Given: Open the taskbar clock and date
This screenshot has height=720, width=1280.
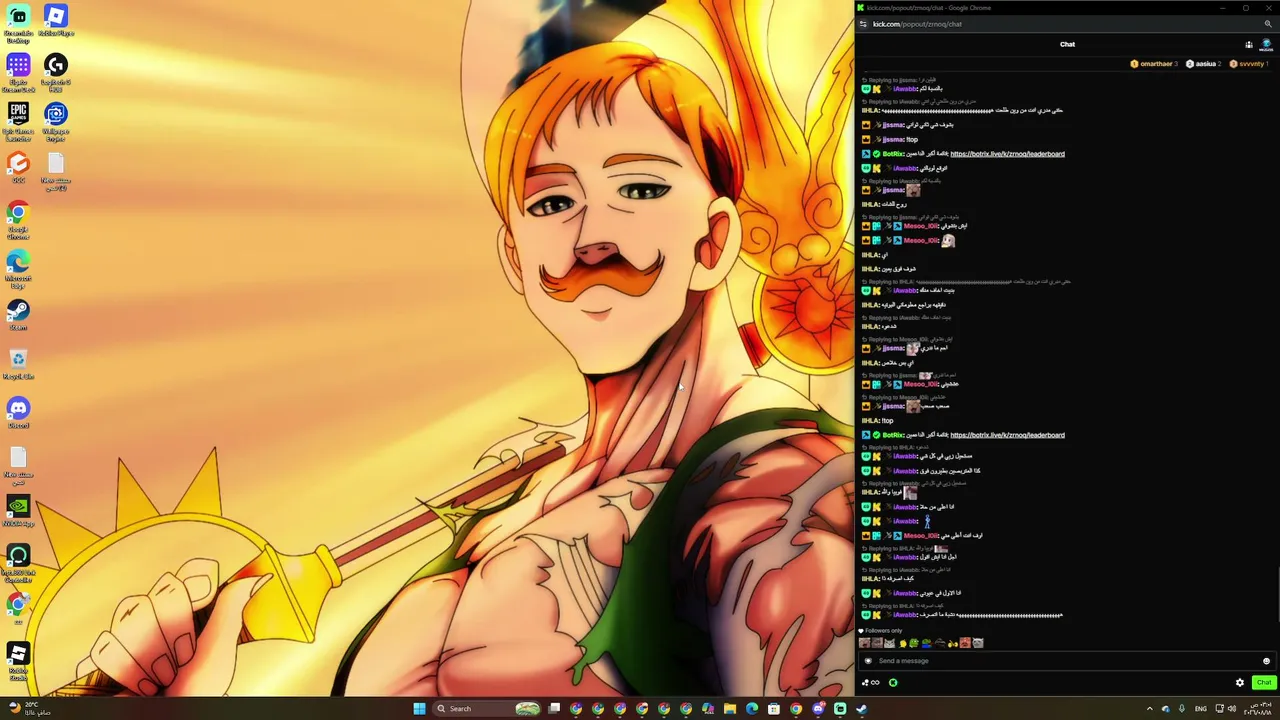Looking at the screenshot, I should pyautogui.click(x=1257, y=709).
